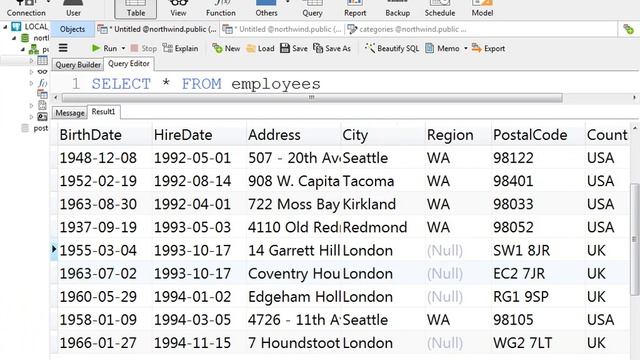Expand the Functions tree node
This screenshot has height=360, width=640.
31,83
